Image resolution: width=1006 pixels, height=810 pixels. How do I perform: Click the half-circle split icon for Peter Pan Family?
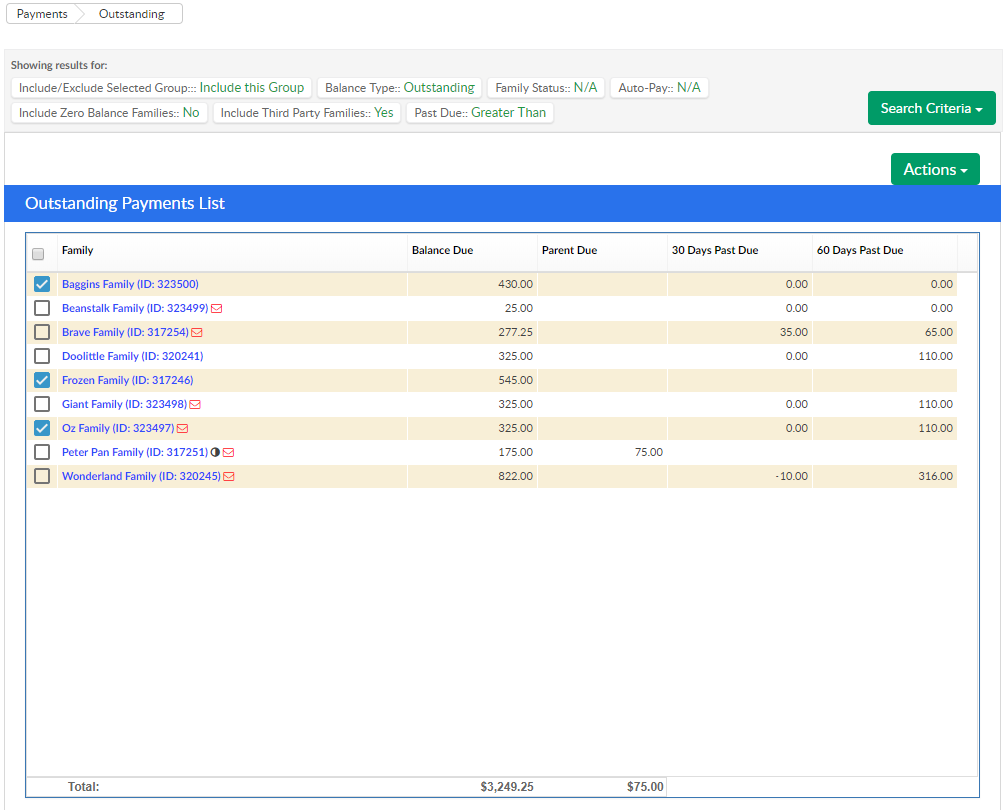pyautogui.click(x=215, y=452)
